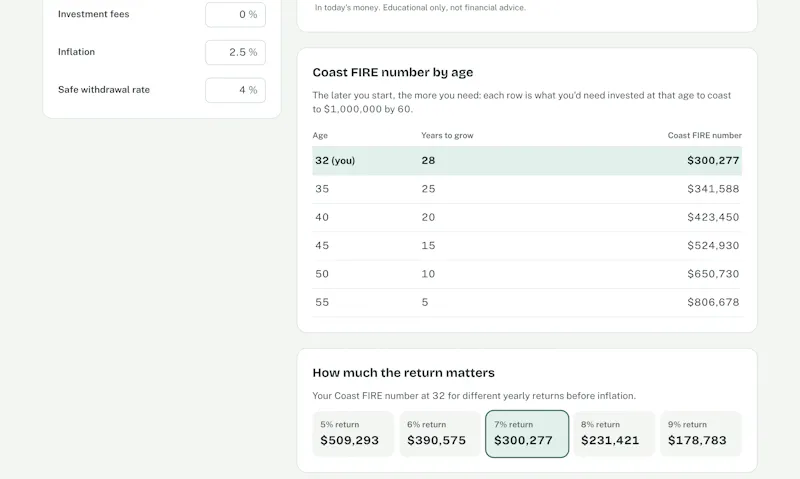The height and width of the screenshot is (479, 800).
Task: Click the Coast FIRE number column header
Action: click(x=705, y=135)
